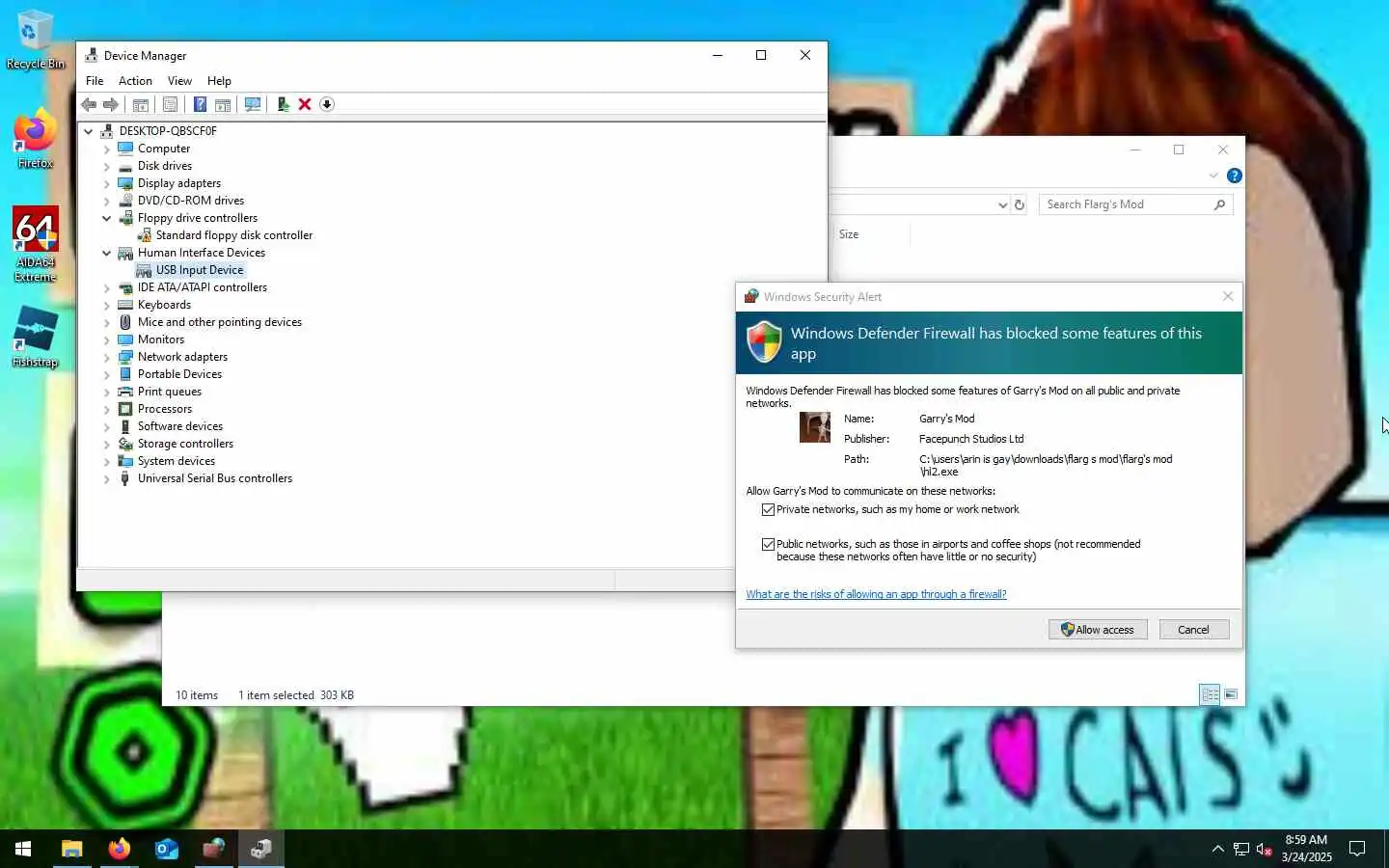Click the Forward arrow in Device Manager toolbar

click(x=111, y=104)
